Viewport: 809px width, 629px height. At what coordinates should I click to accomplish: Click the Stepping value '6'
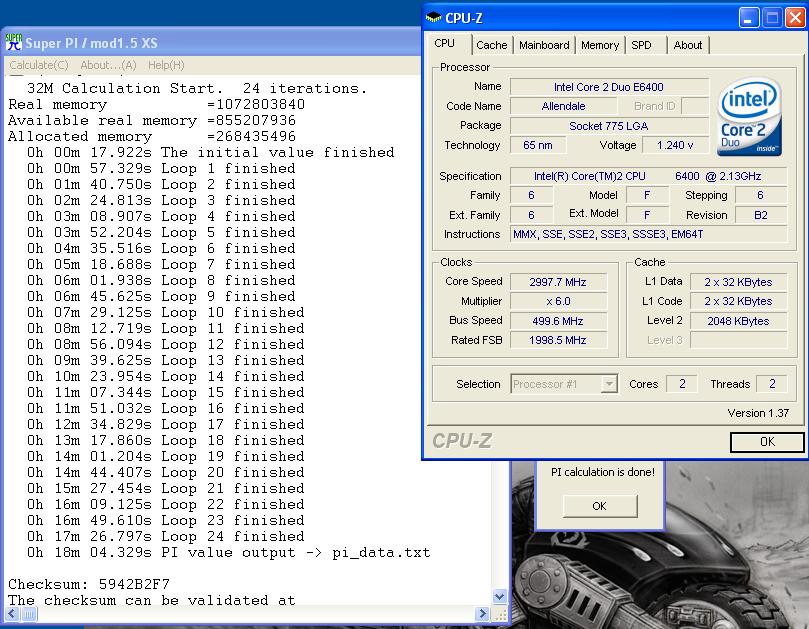761,195
